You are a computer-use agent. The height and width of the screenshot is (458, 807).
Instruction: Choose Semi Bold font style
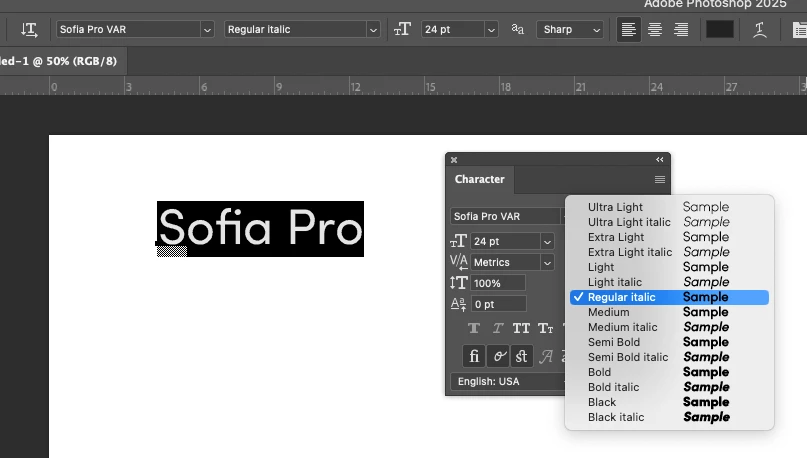(x=669, y=342)
